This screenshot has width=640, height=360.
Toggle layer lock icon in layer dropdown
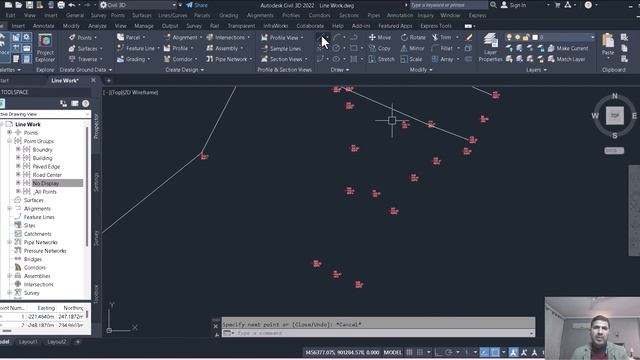(526, 37)
